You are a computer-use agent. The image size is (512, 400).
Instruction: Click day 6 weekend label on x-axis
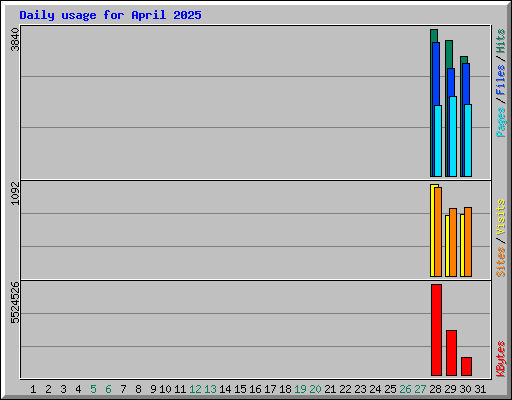click(x=108, y=389)
